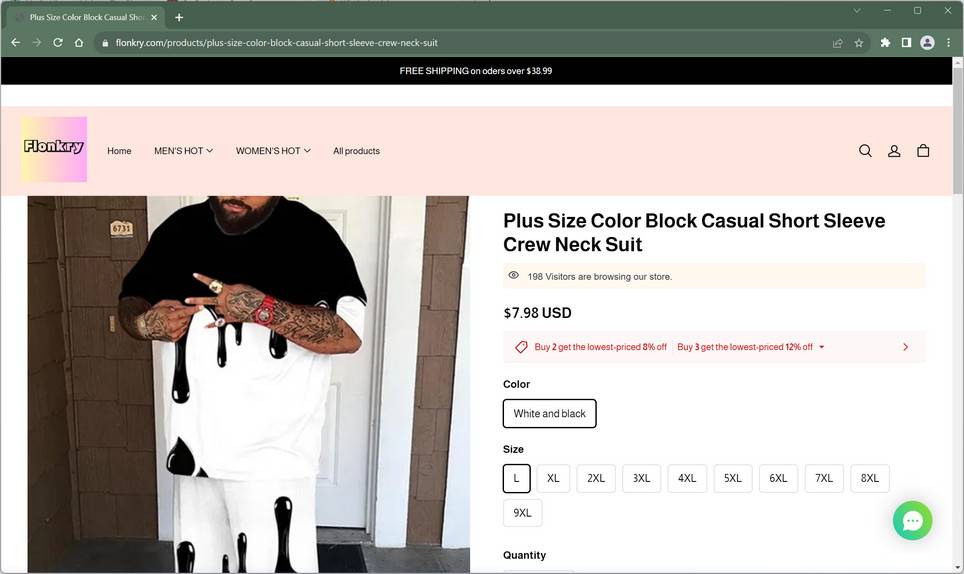Click the address bar URL
Viewport: 964px width, 574px height.
click(277, 43)
